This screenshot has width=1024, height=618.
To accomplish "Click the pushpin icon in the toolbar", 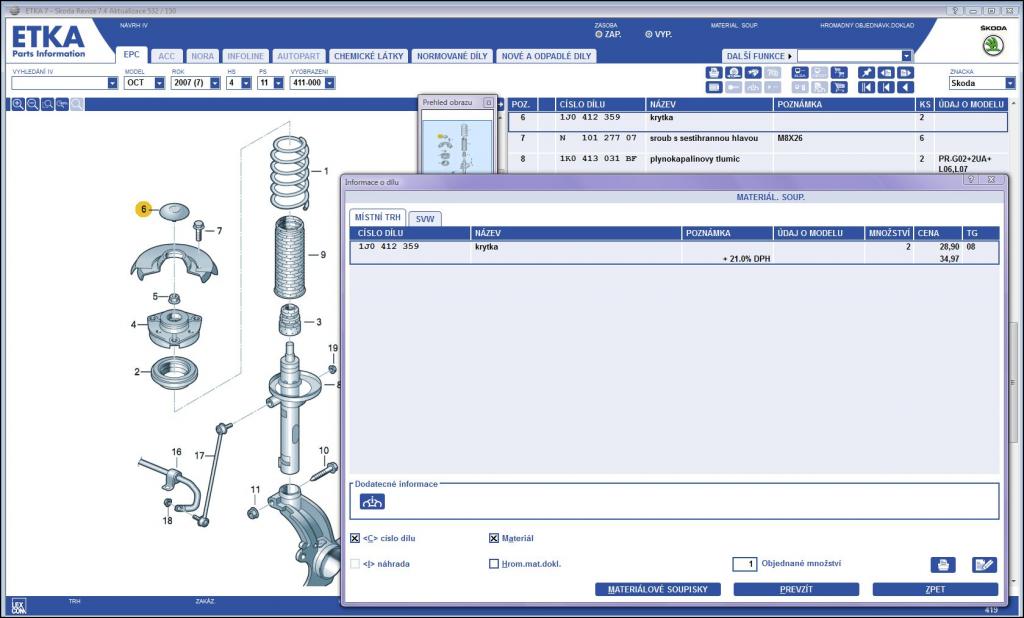I will tap(866, 73).
